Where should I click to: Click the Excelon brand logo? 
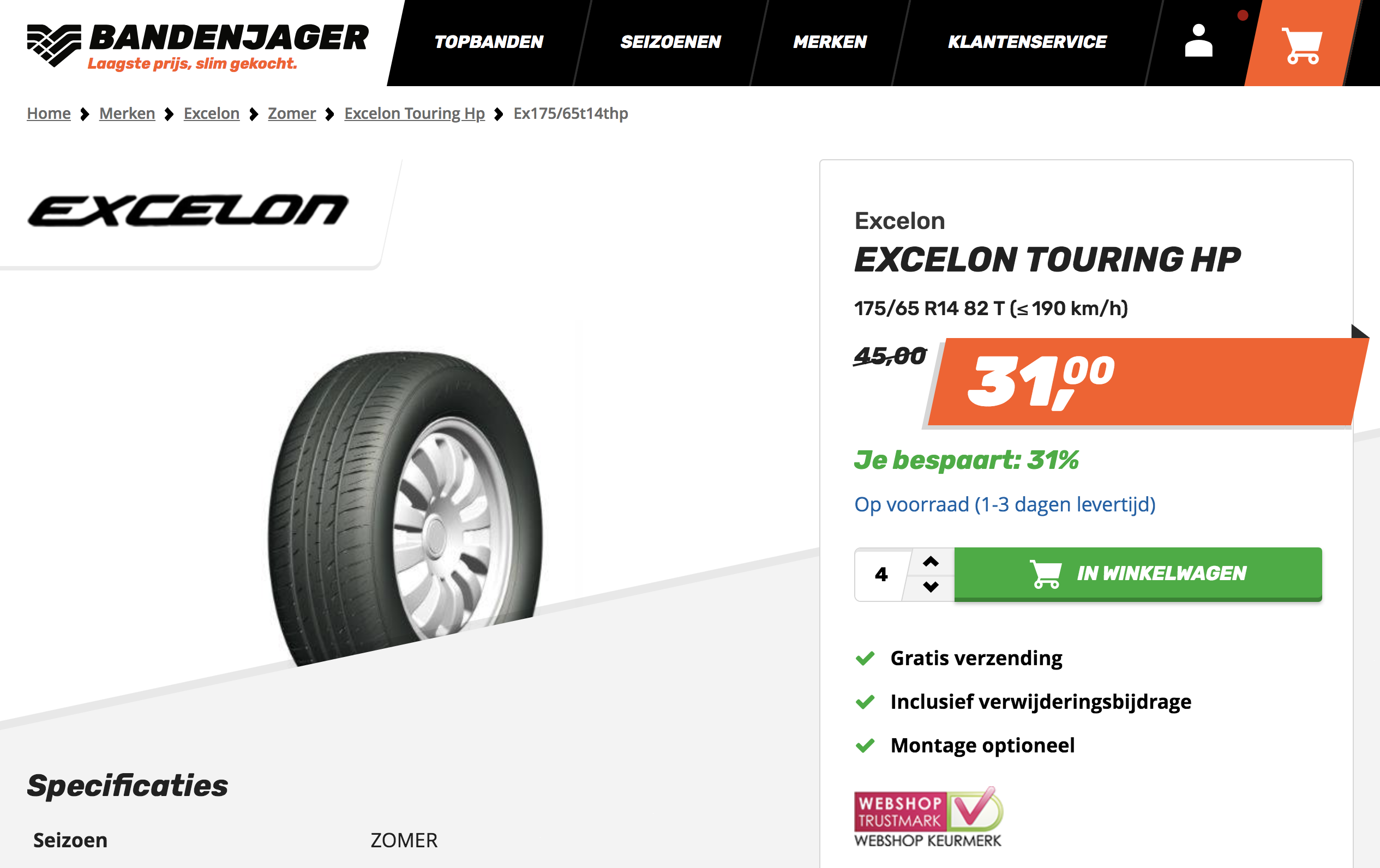pos(188,211)
